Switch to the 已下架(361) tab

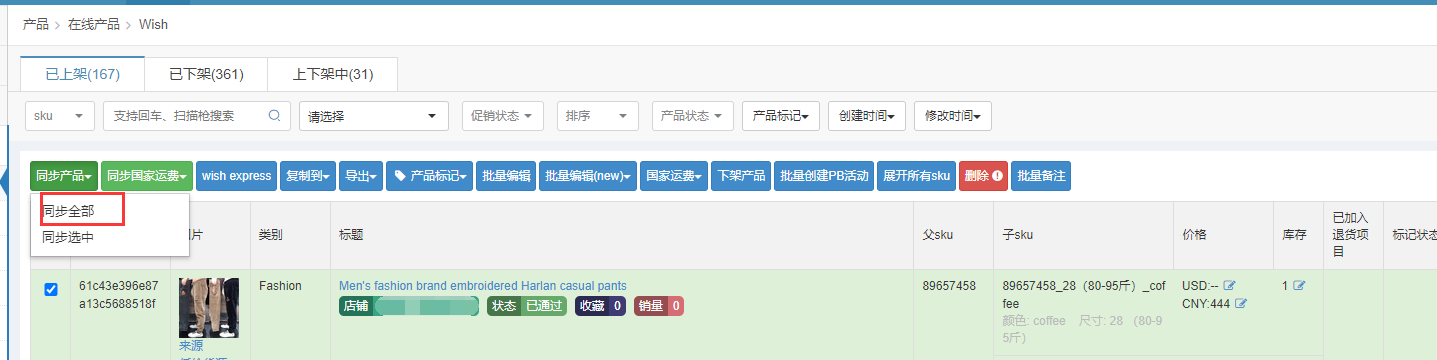(x=206, y=75)
